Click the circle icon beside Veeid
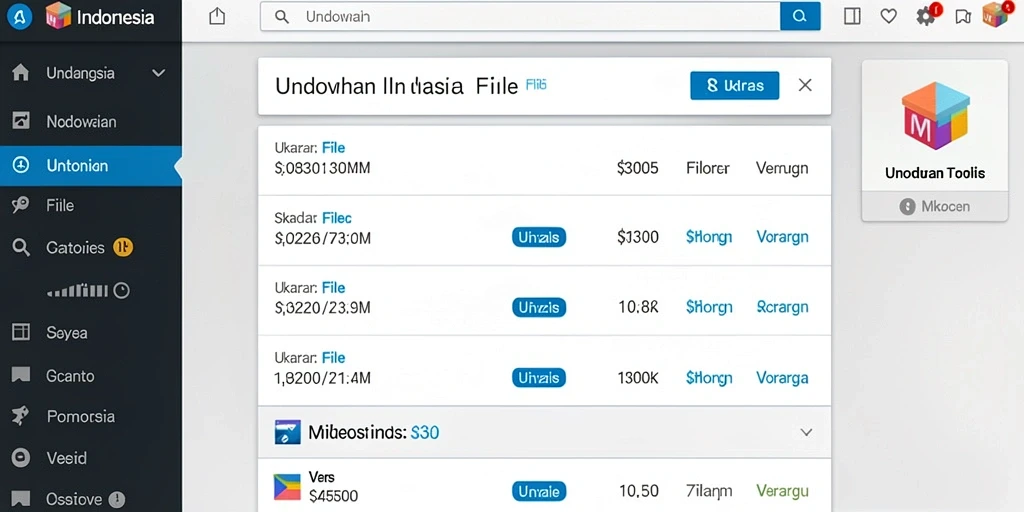Viewport: 1024px width, 512px height. (21, 457)
